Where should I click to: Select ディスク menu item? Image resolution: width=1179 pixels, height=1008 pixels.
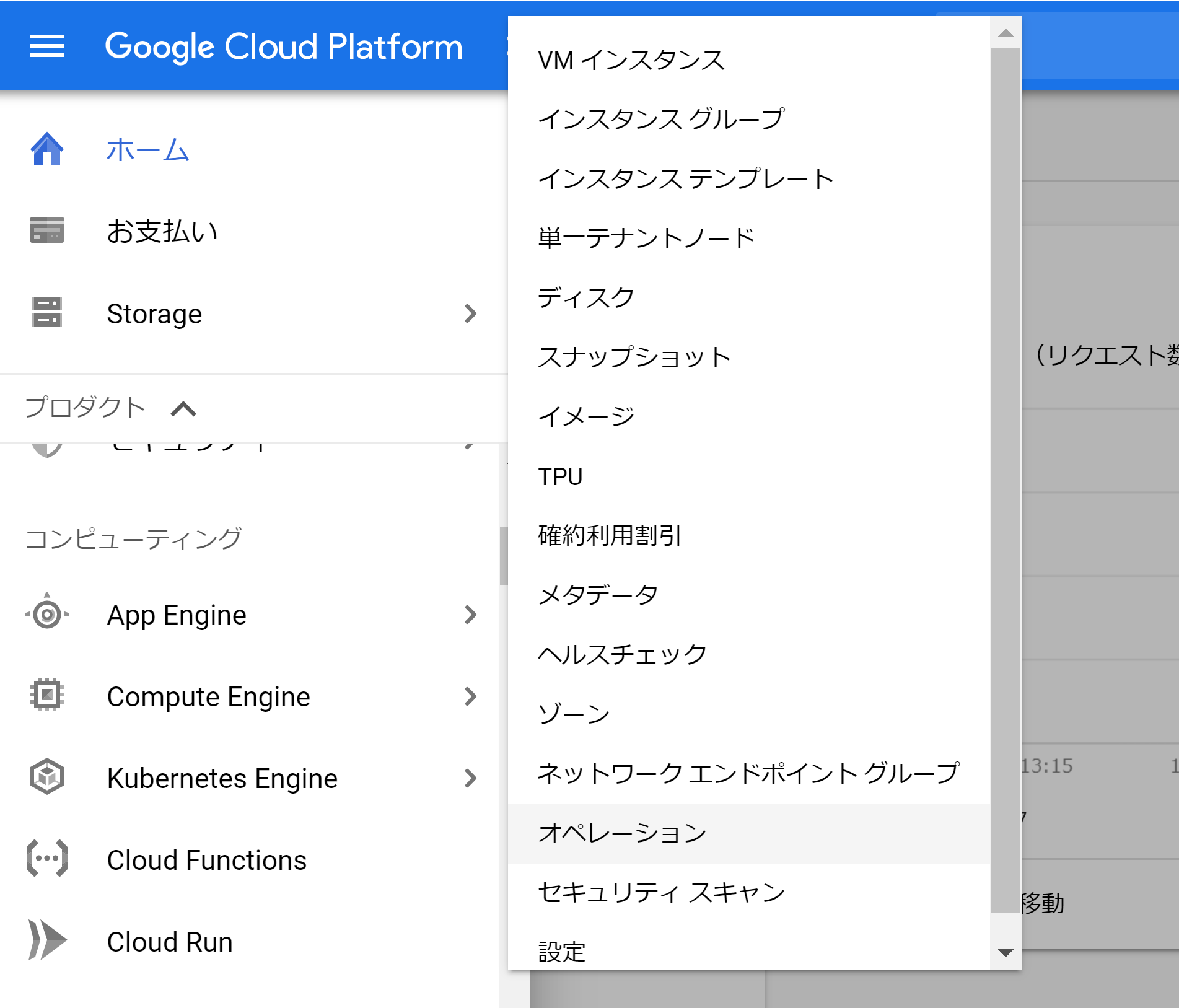(x=749, y=297)
